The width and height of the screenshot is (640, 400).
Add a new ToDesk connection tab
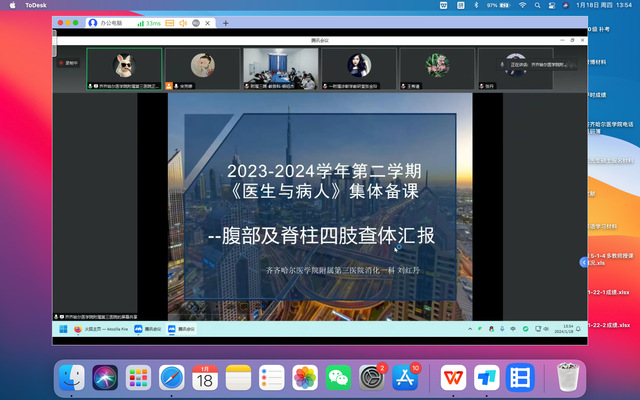click(x=225, y=22)
